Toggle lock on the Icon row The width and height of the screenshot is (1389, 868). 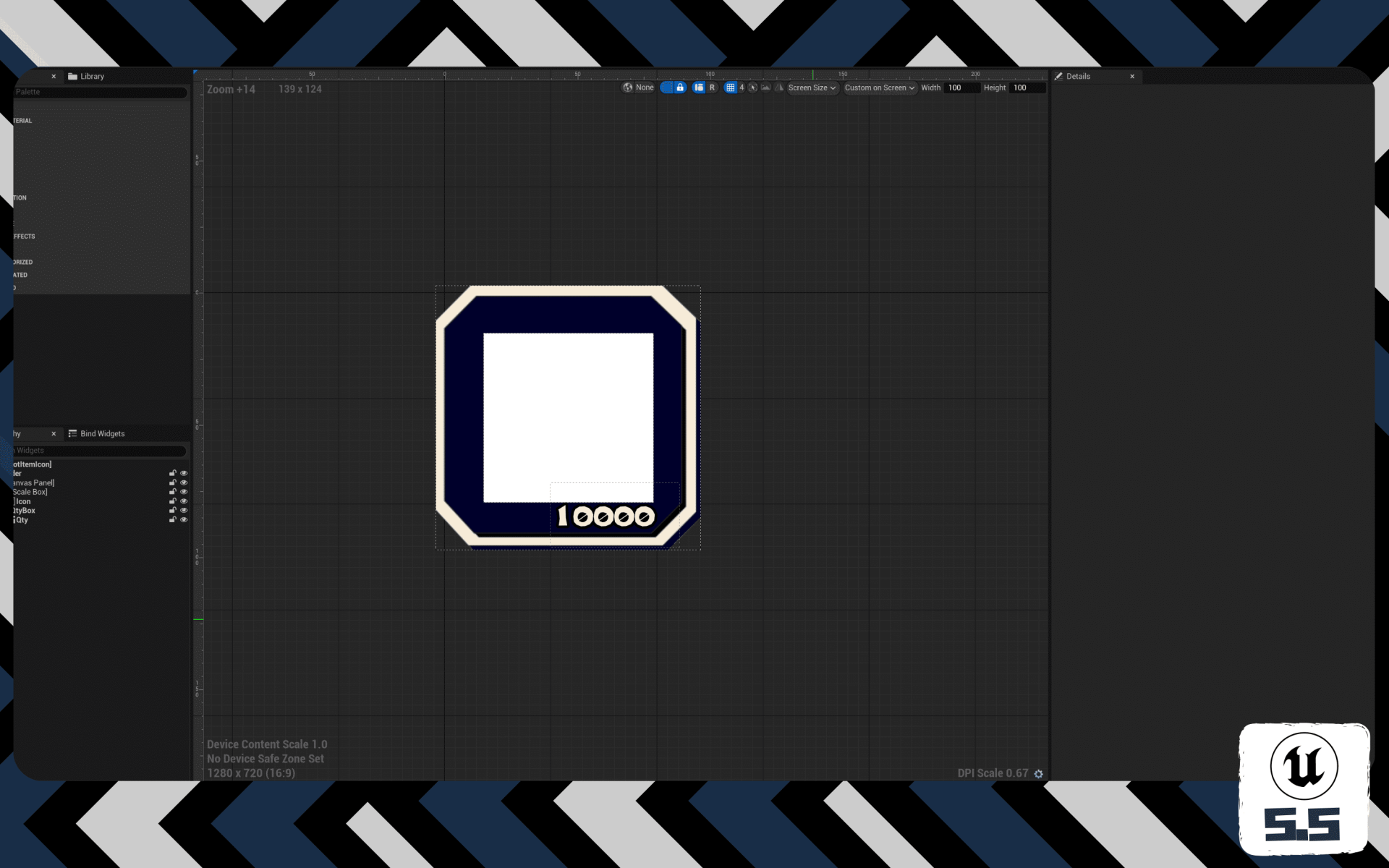point(173,501)
